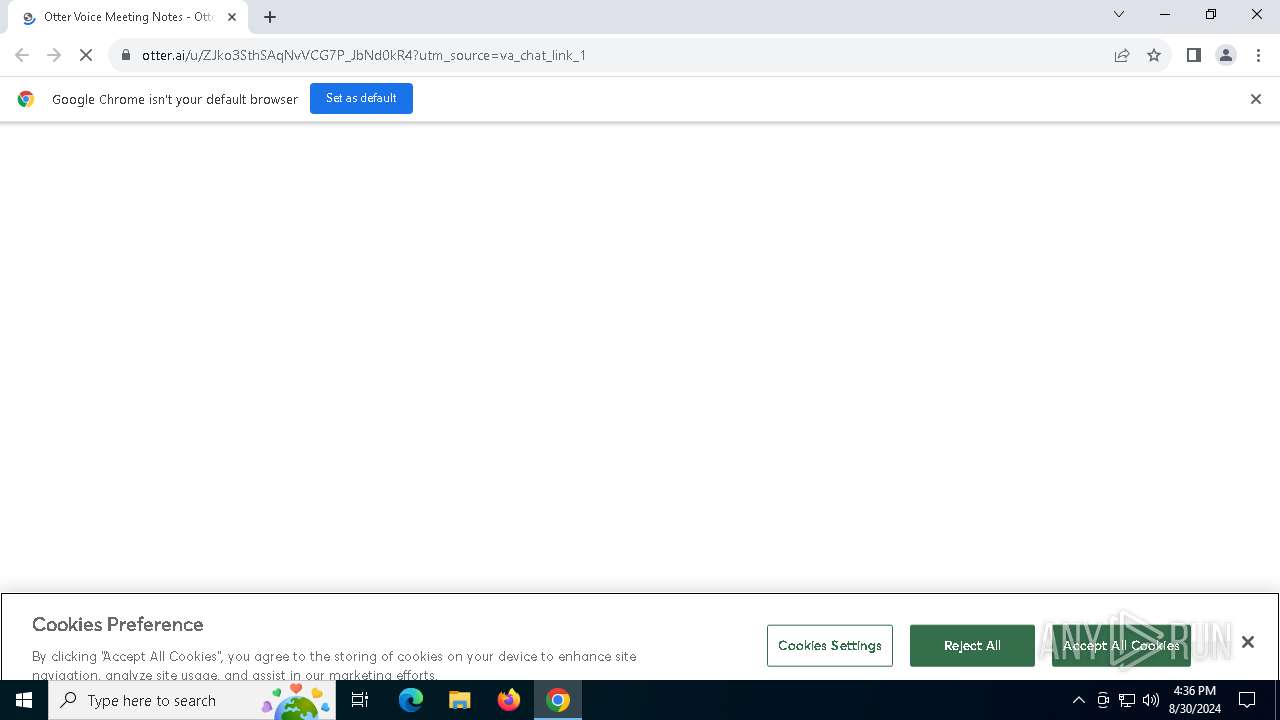This screenshot has height=720, width=1280.
Task: Restore down the Chrome window
Action: [1211, 14]
